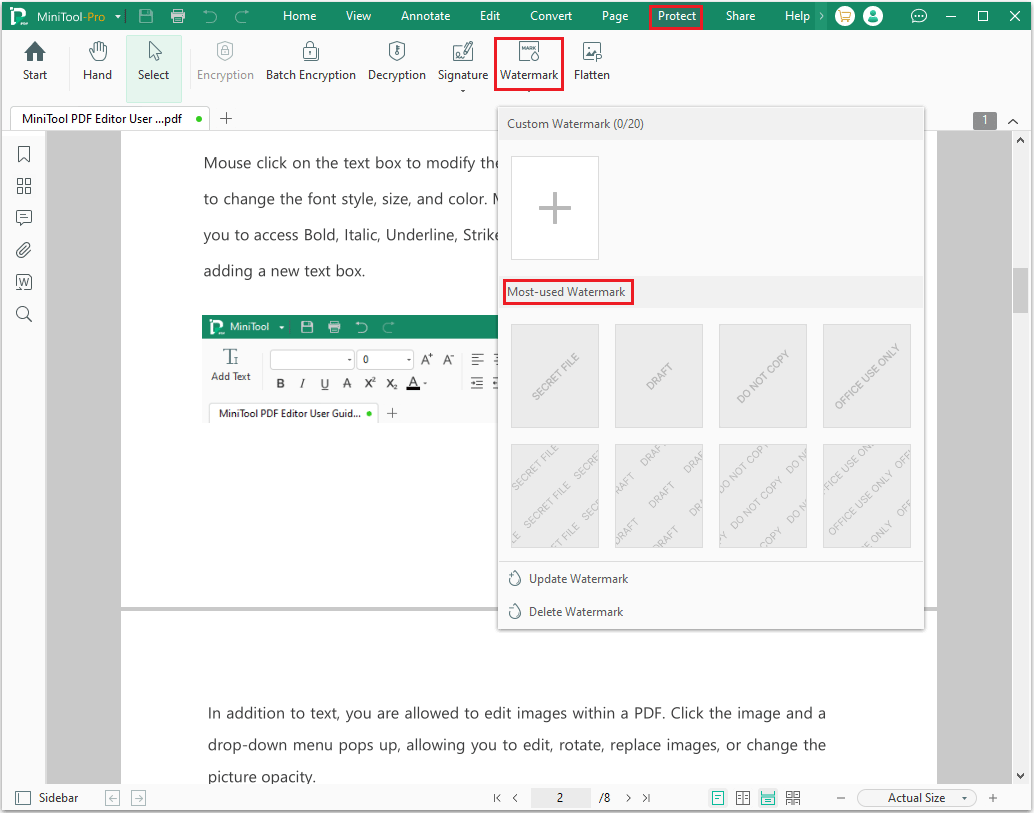Open the Convert menu
This screenshot has width=1034, height=813.
550,15
